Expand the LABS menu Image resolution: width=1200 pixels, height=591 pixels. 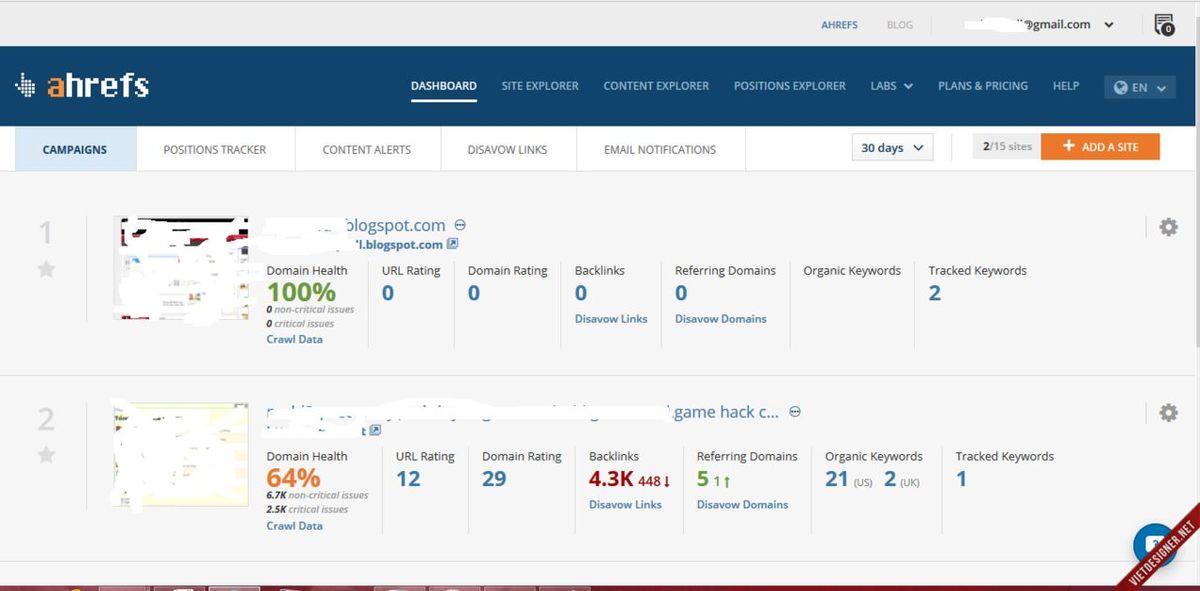891,86
